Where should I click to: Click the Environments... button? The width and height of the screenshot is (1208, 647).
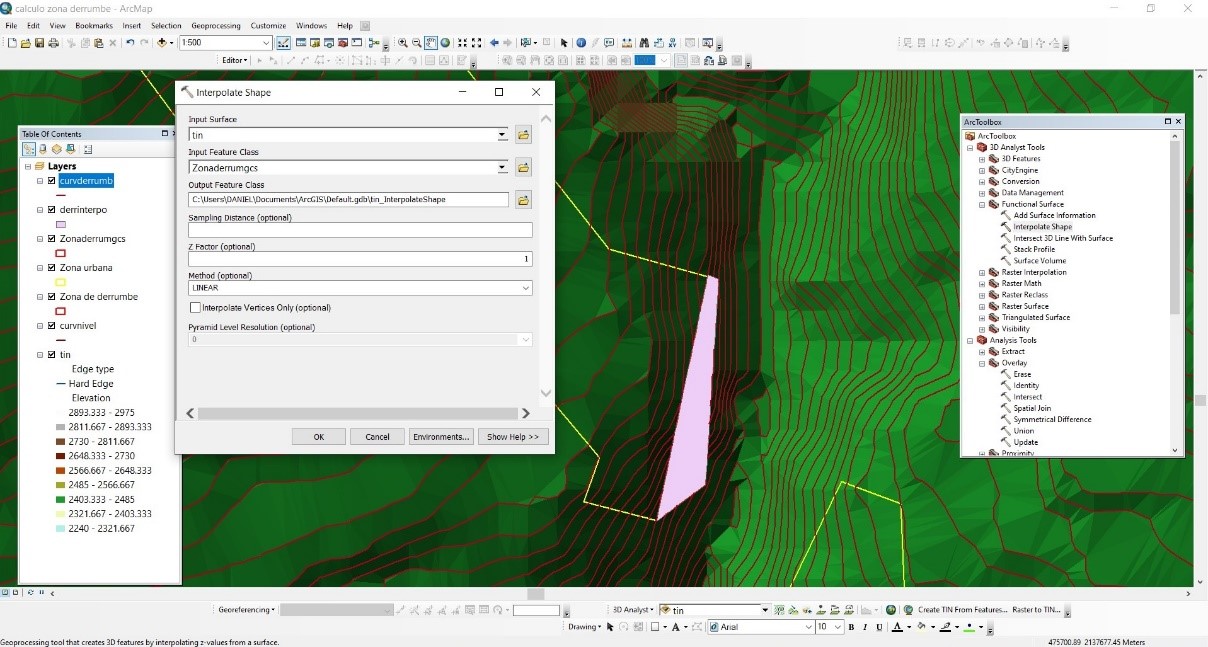pyautogui.click(x=440, y=437)
